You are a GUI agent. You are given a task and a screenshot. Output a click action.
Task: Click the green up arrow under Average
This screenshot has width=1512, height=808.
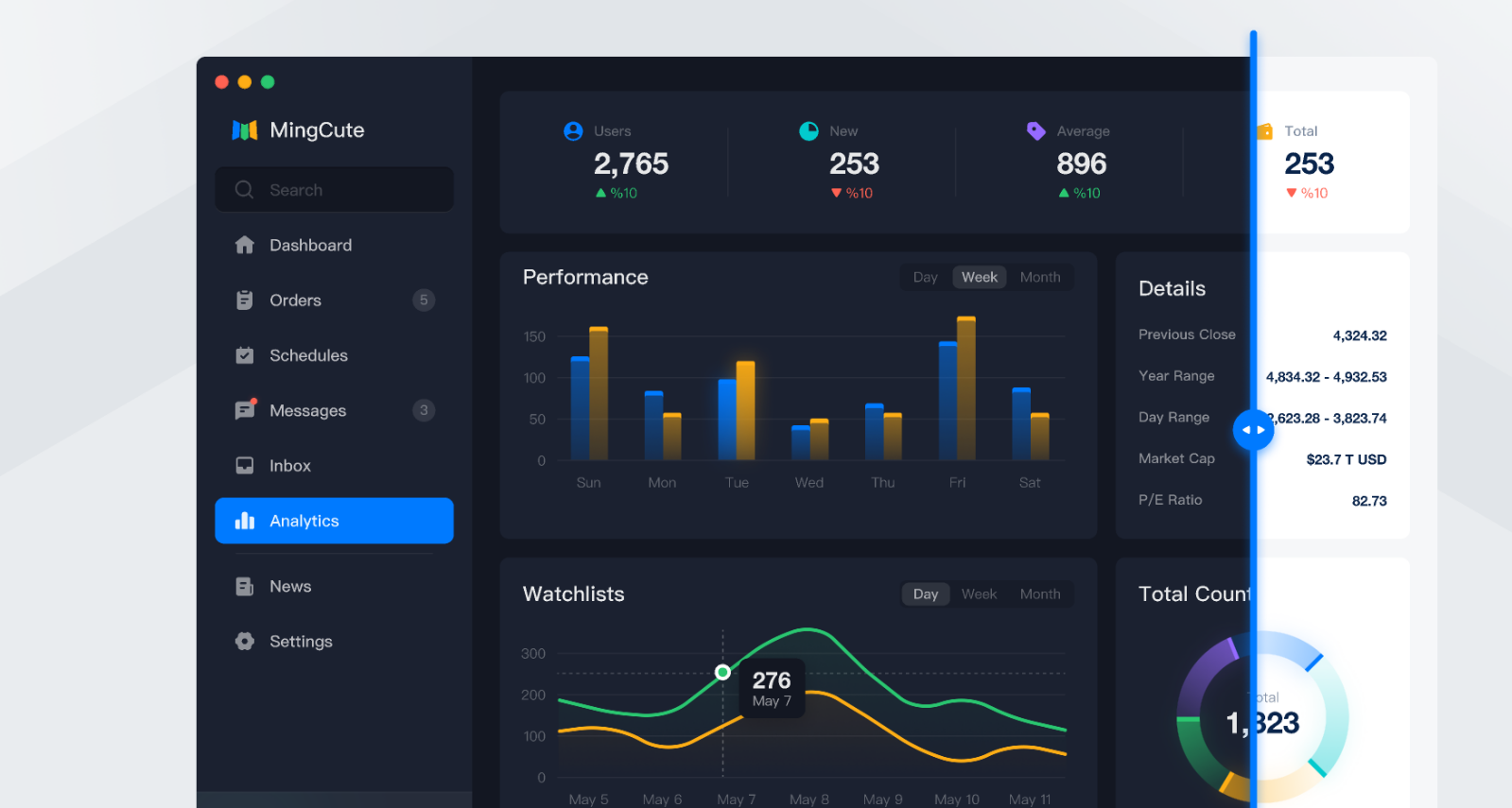point(1064,193)
